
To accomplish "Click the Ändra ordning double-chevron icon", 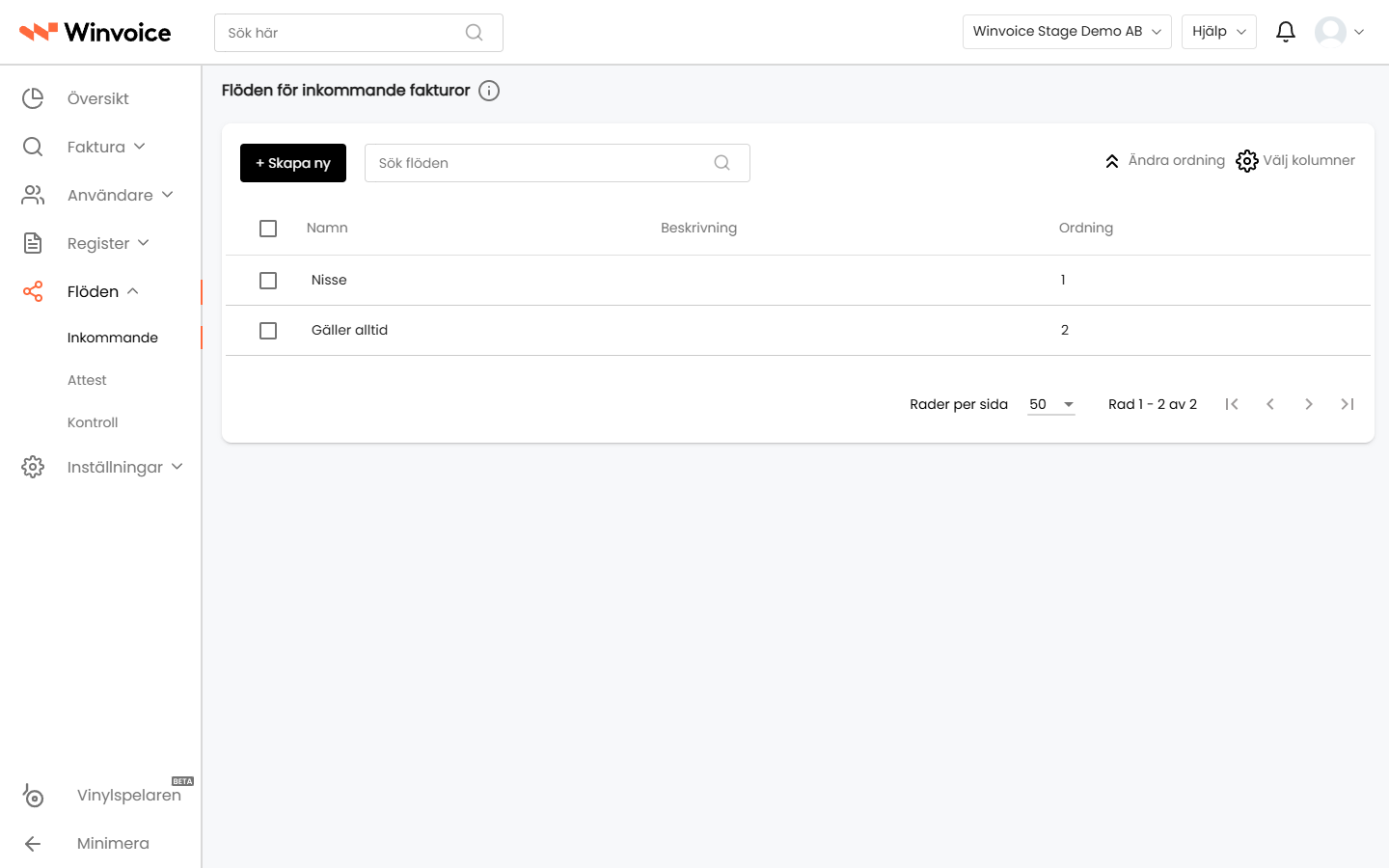I will [x=1112, y=161].
